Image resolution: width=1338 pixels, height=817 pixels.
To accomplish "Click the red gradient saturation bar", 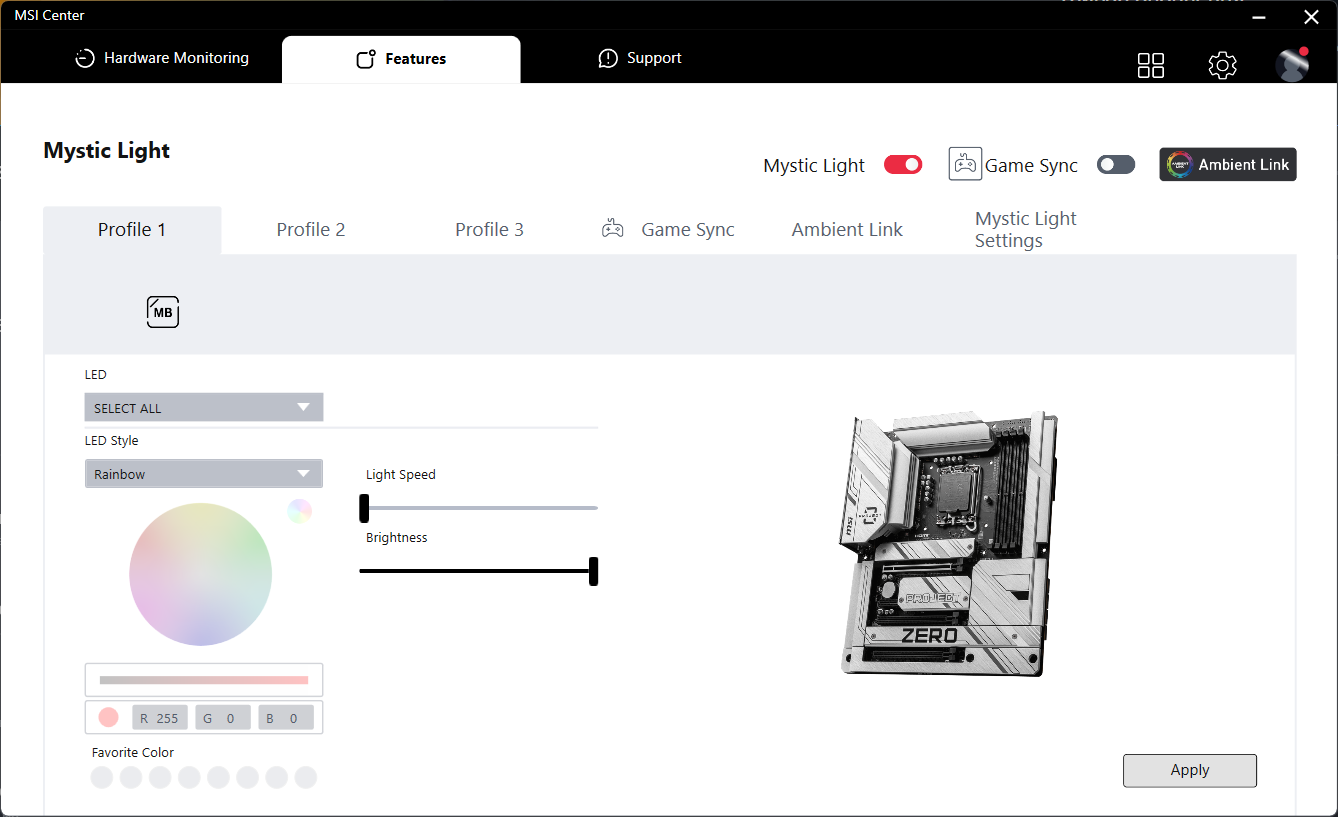I will click(204, 680).
